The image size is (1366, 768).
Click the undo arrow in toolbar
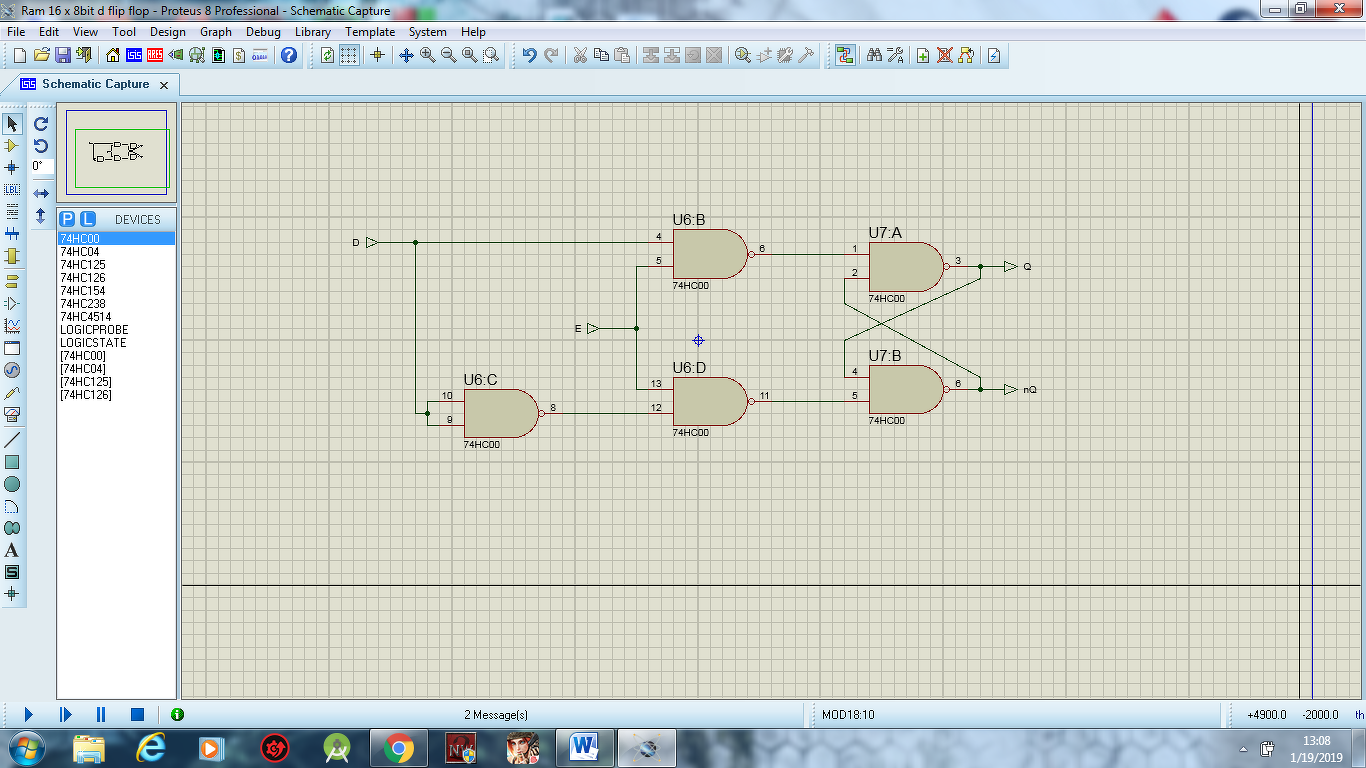[529, 55]
